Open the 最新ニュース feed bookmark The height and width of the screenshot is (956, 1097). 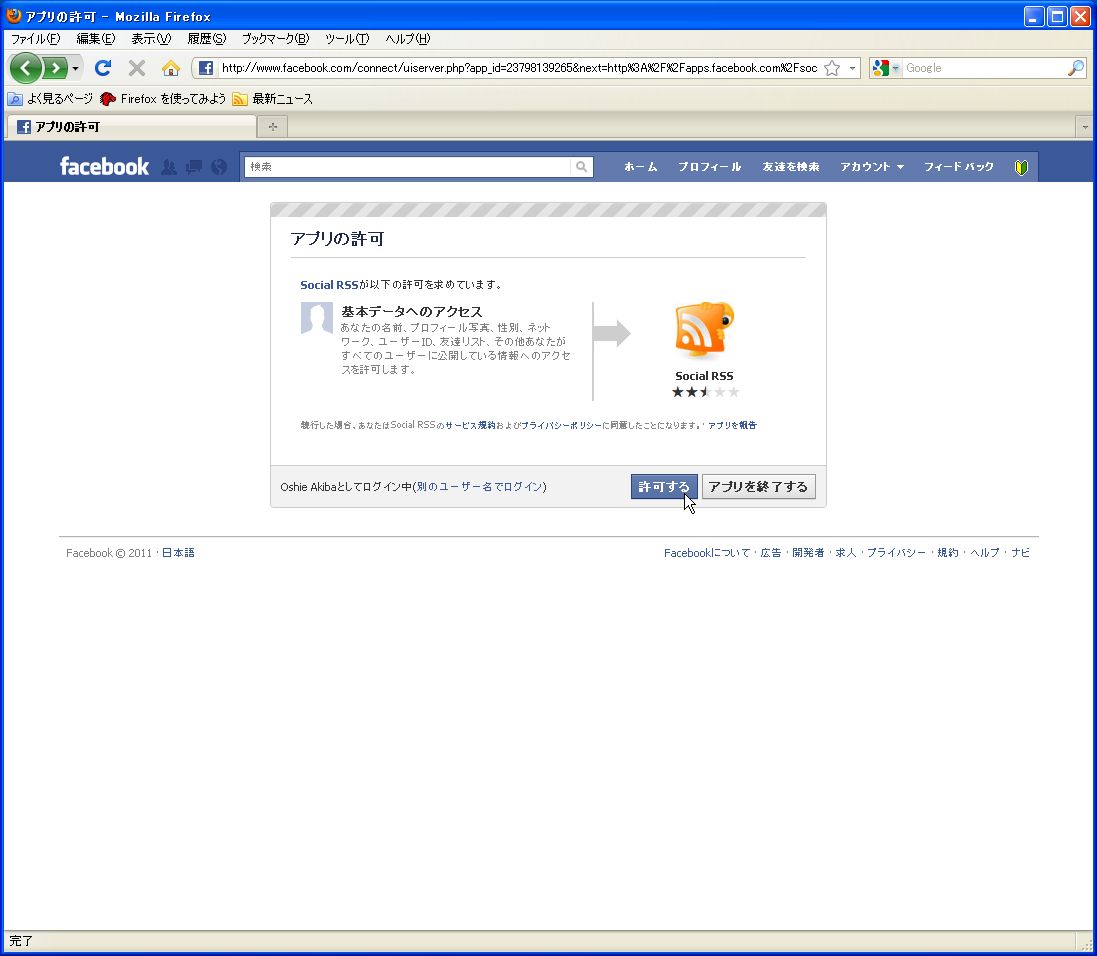point(273,99)
